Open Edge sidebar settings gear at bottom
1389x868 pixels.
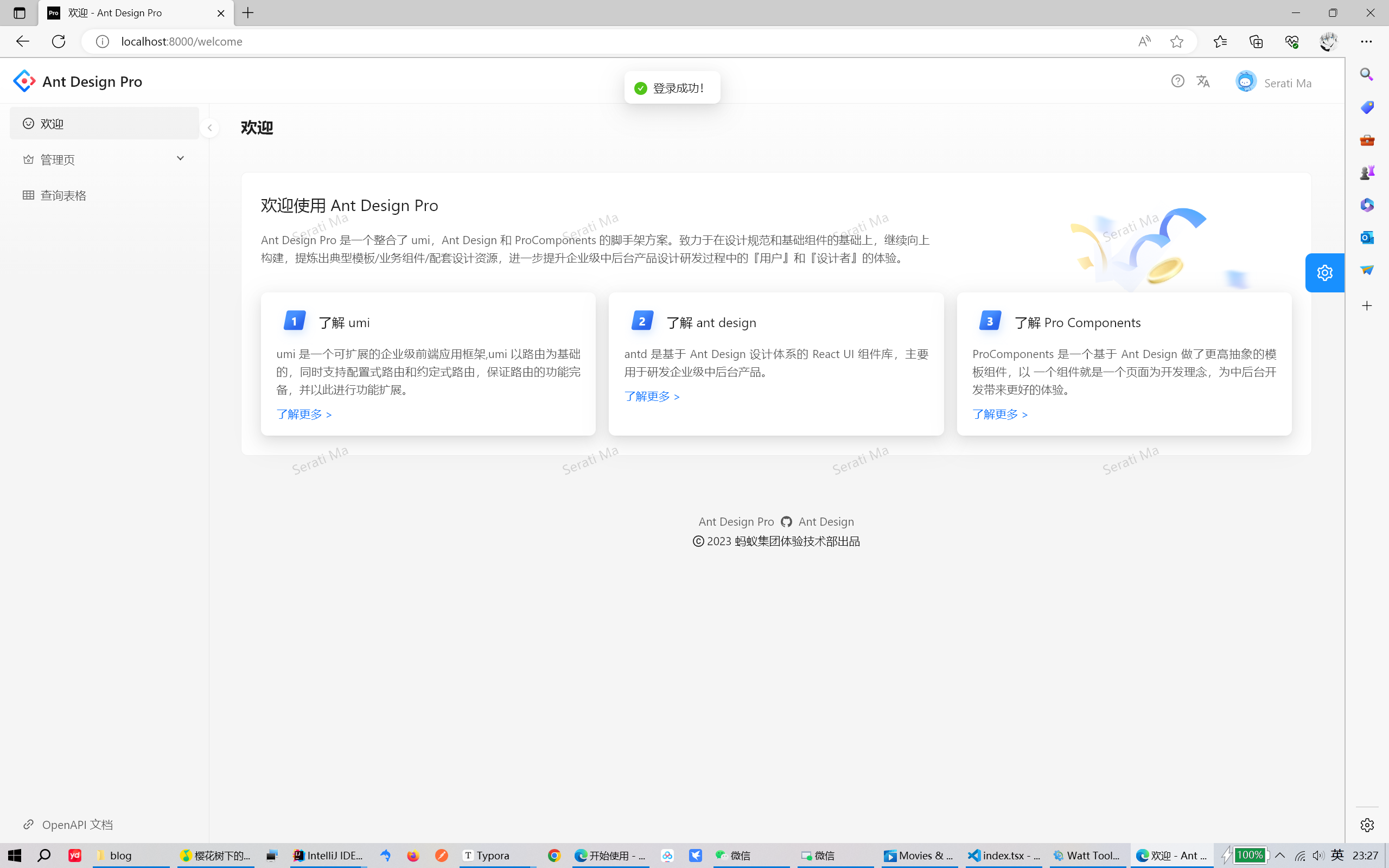click(1367, 825)
